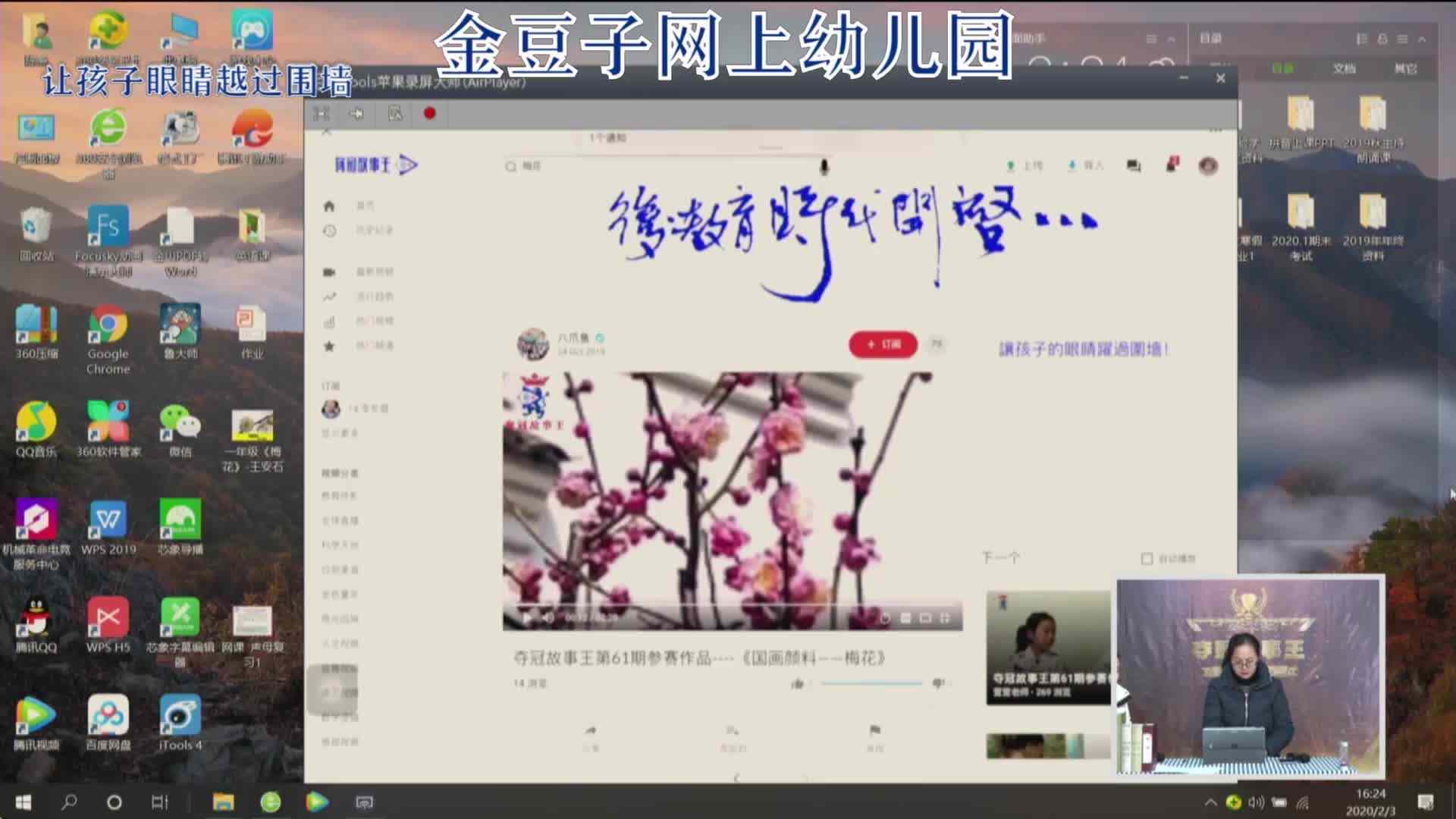Open the Home icon in video site sidebar
Image resolution: width=1456 pixels, height=819 pixels.
328,205
